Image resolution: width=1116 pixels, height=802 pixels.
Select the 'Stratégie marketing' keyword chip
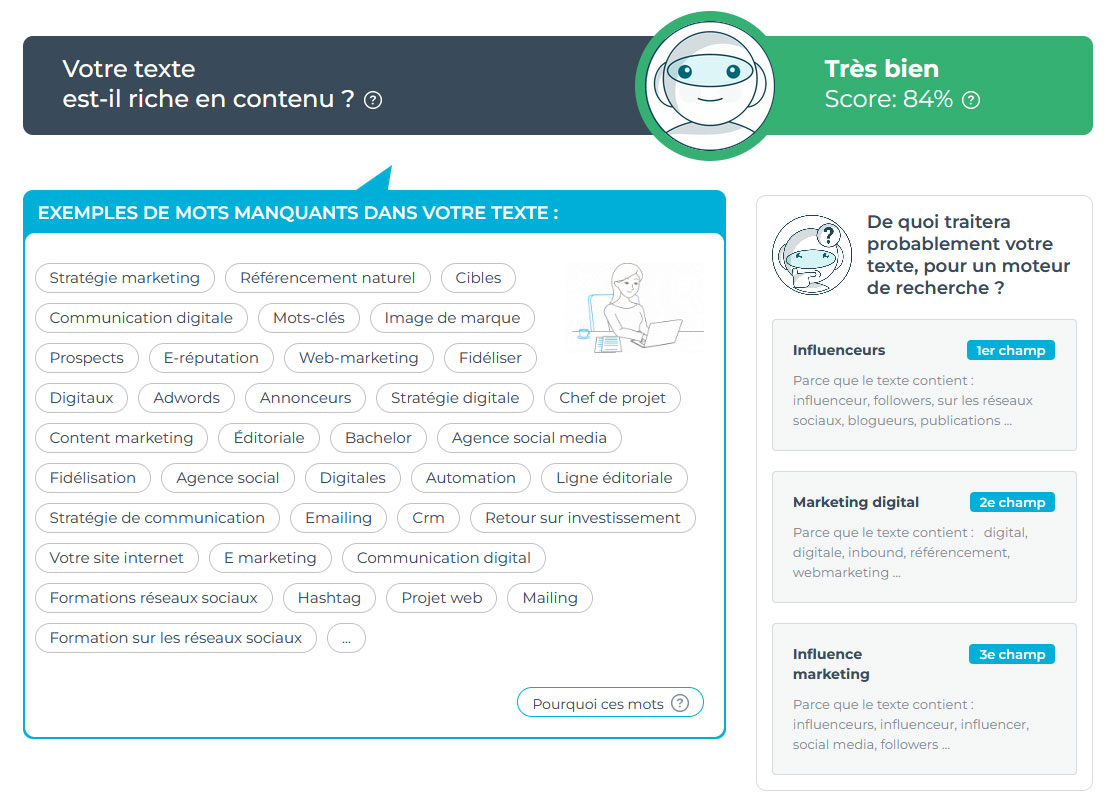125,278
